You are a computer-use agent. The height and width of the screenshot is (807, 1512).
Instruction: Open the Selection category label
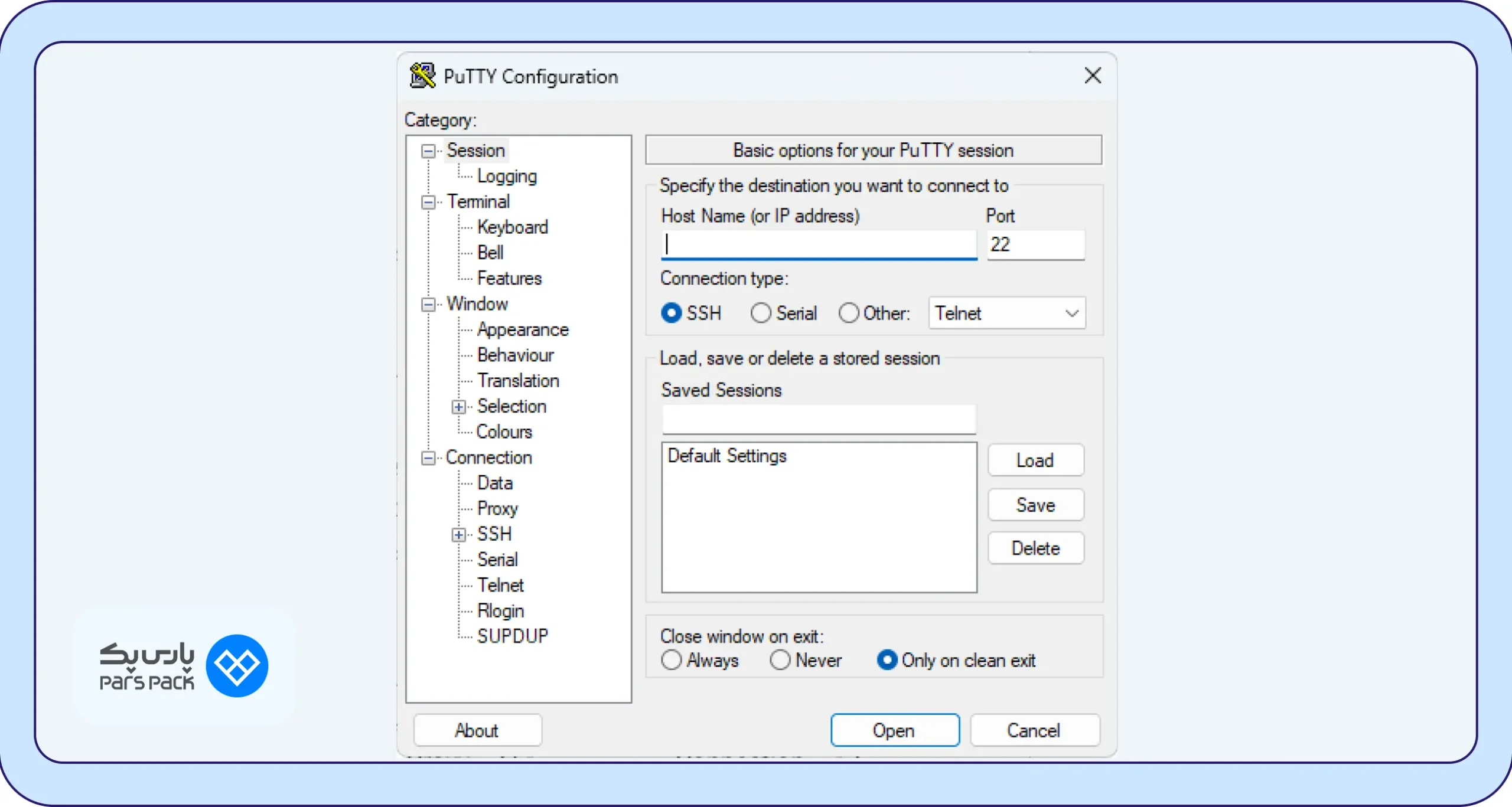coord(511,406)
